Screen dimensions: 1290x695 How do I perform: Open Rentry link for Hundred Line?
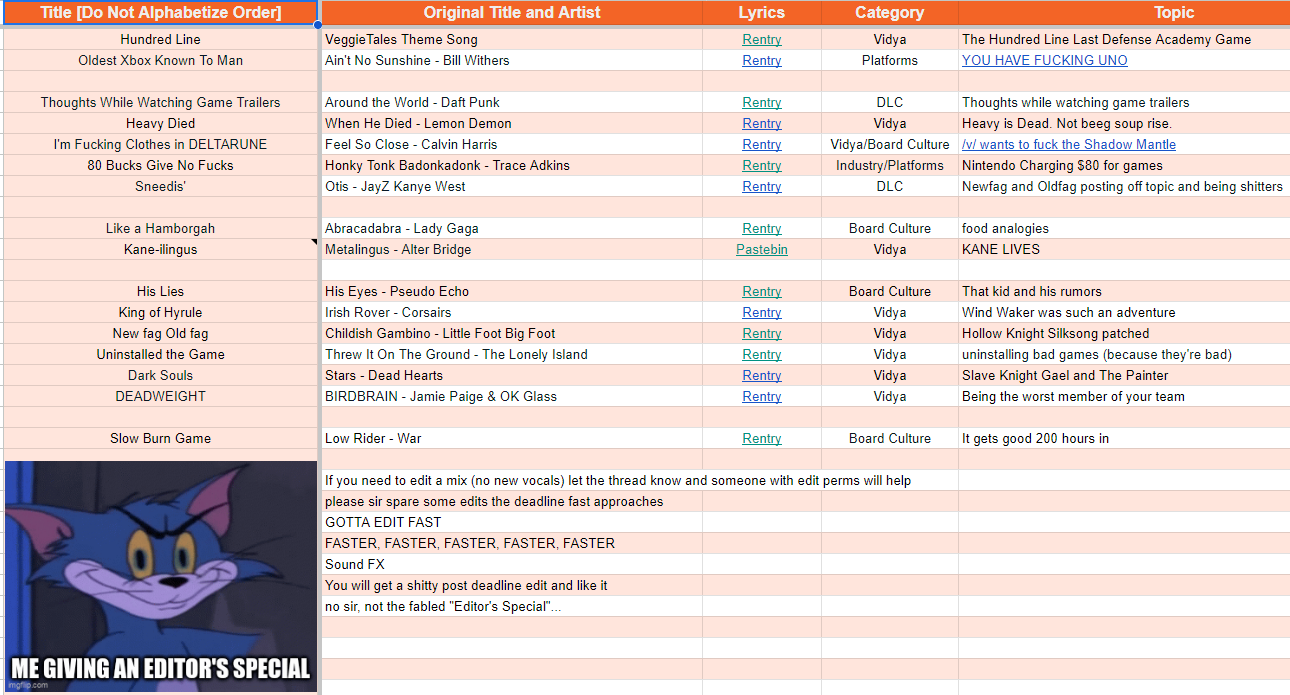(x=761, y=40)
